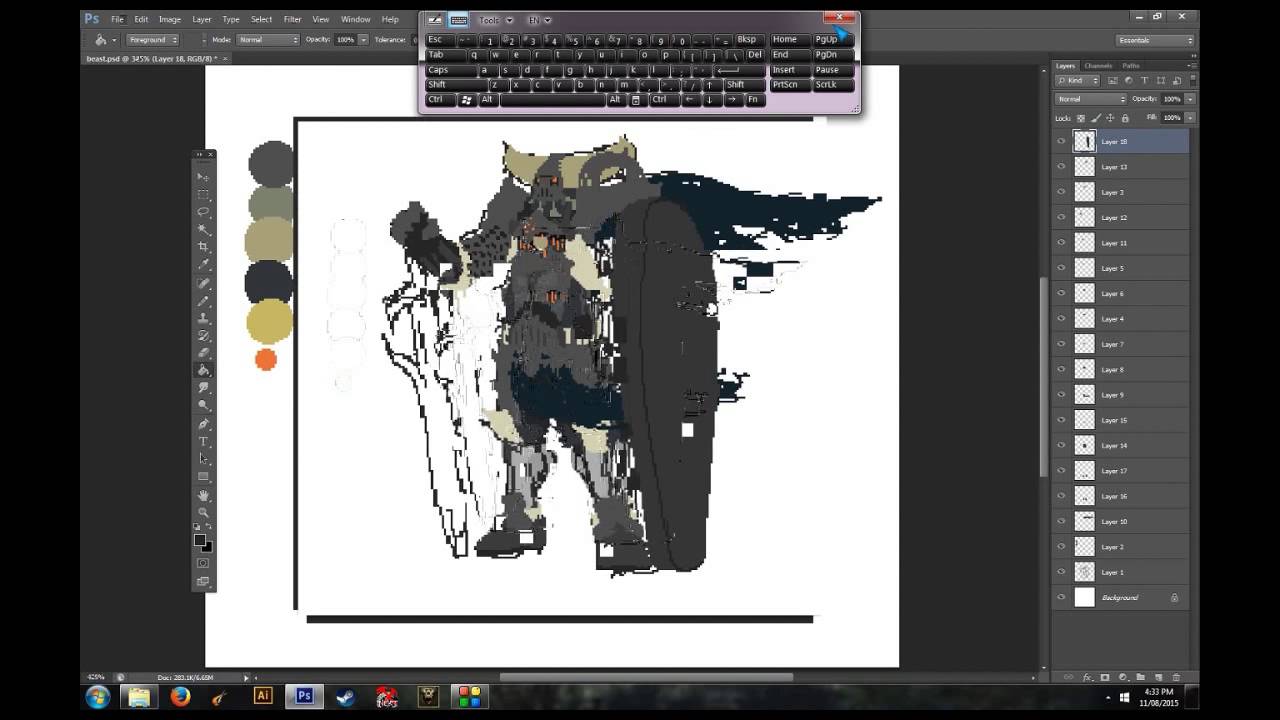Click the Add layer mask icon
Viewport: 1280px width, 720px height.
point(1105,677)
